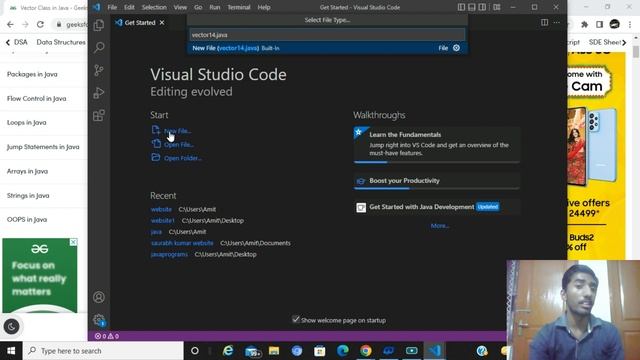Click the taskbar search box

(x=103, y=351)
